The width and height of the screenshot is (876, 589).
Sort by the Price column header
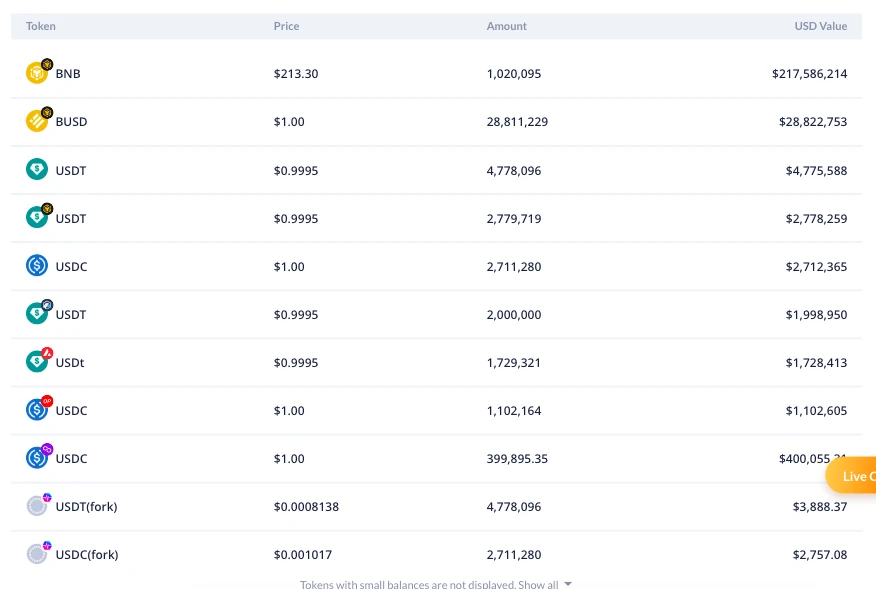tap(286, 26)
